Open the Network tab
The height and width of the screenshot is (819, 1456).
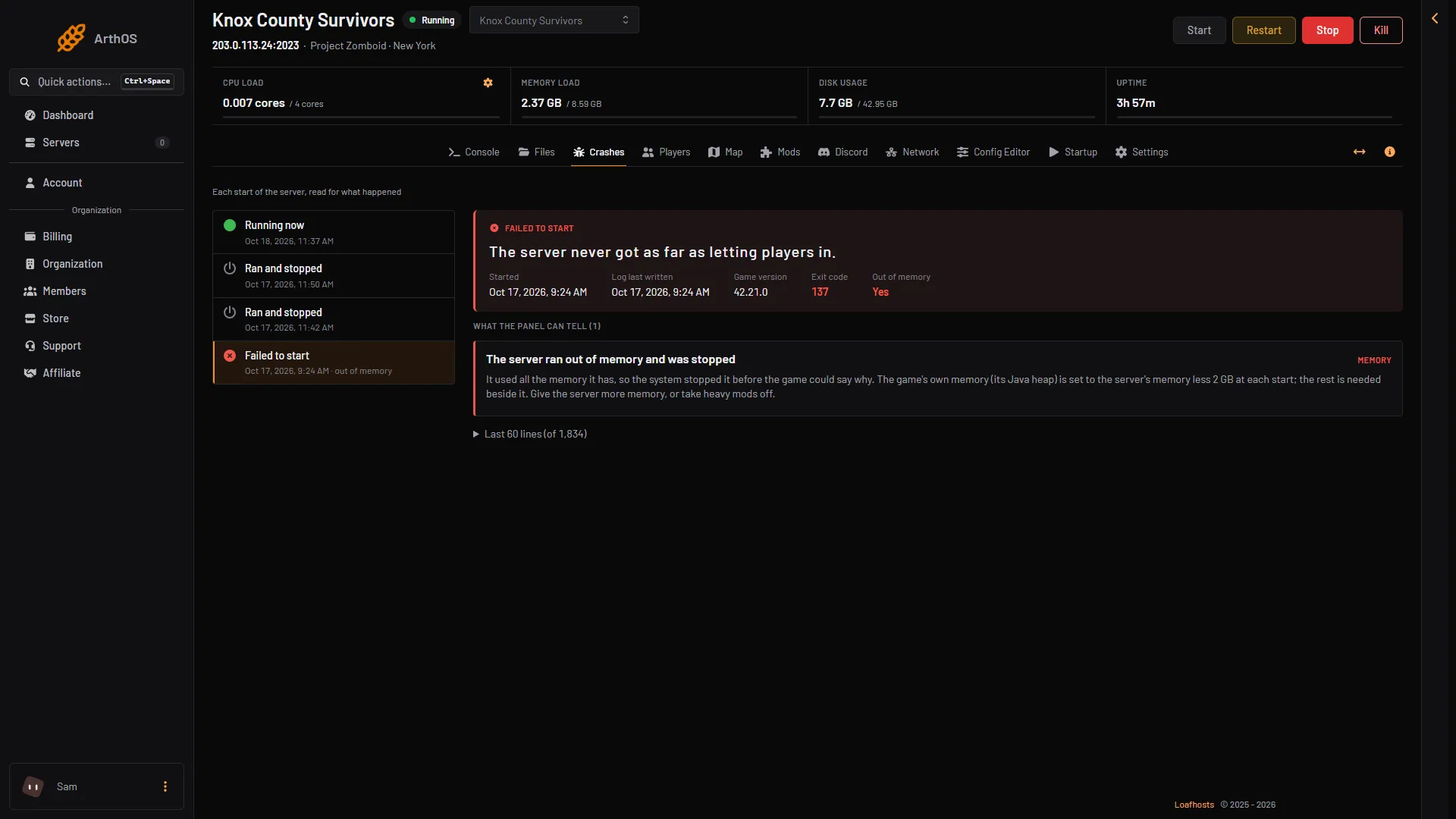point(912,152)
